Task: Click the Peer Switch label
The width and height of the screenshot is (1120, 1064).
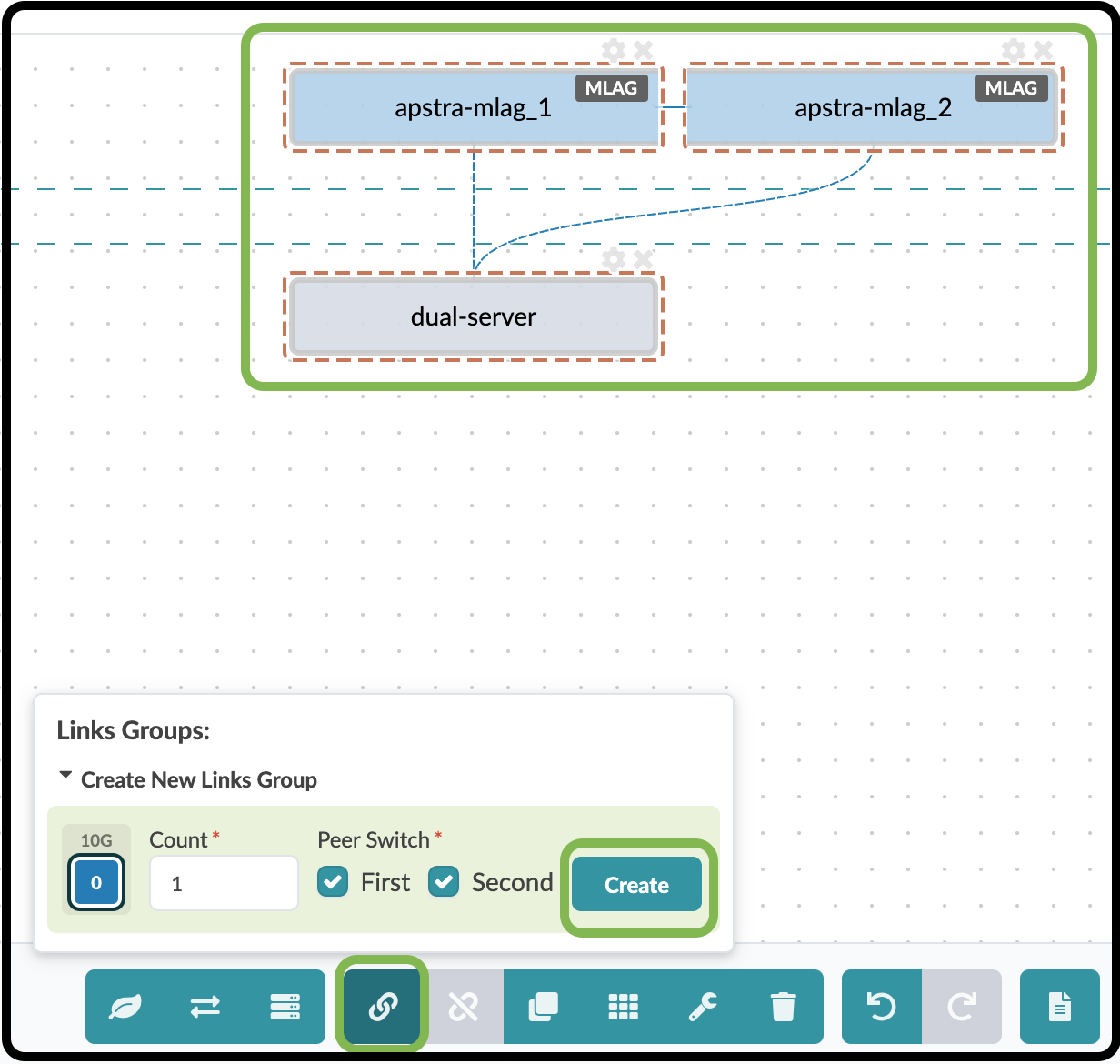Action: pos(374,840)
